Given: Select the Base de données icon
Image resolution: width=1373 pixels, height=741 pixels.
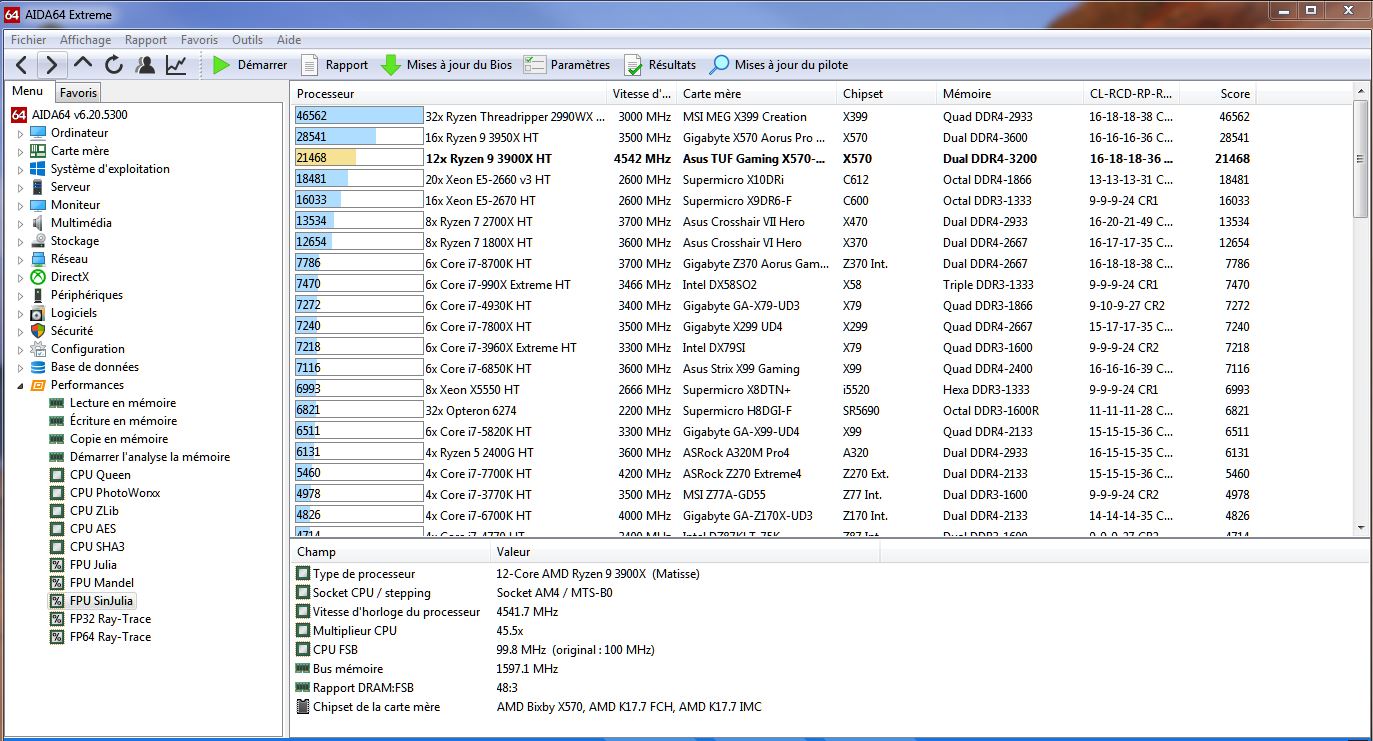Looking at the screenshot, I should tap(38, 367).
